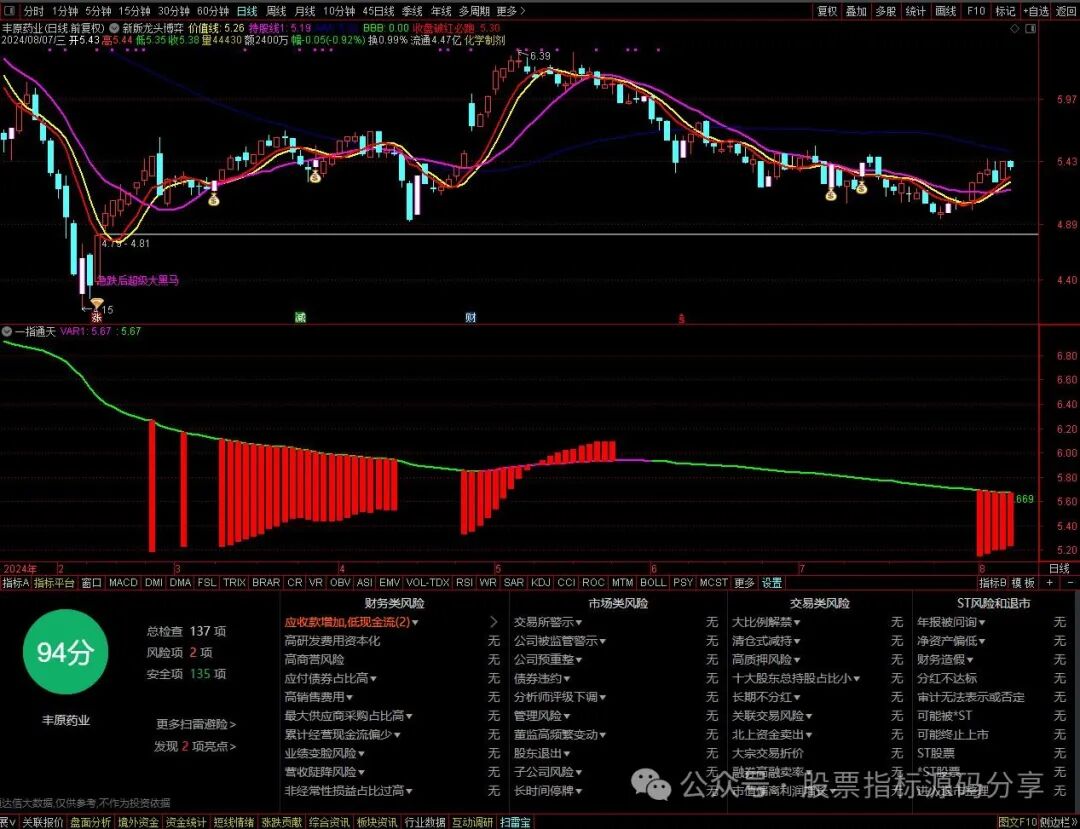The width and height of the screenshot is (1080, 829).
Task: Click the +自选 button
Action: (1036, 11)
